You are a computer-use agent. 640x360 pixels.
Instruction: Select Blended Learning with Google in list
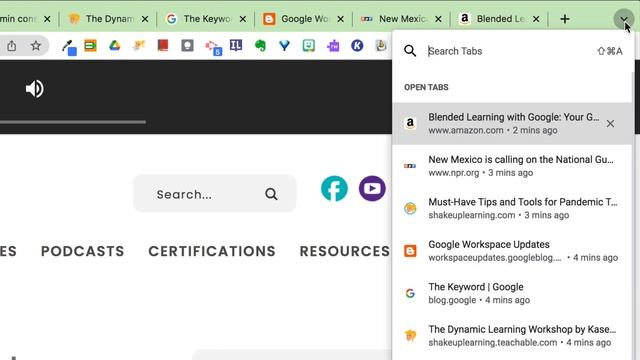coord(512,124)
